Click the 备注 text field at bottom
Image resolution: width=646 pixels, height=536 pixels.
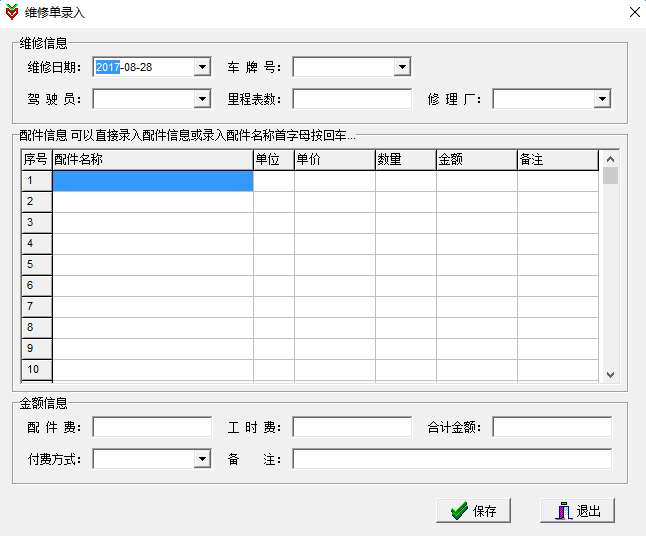(452, 459)
